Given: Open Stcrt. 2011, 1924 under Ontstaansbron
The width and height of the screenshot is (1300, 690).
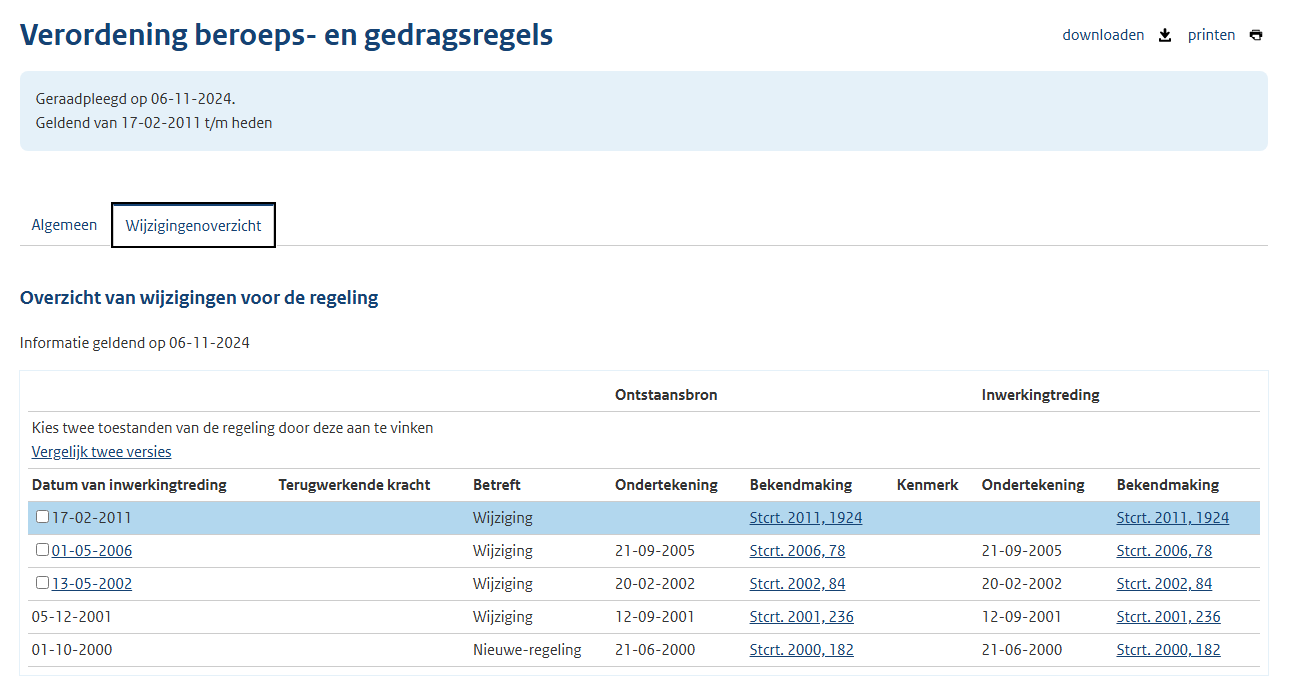Looking at the screenshot, I should click(x=805, y=518).
